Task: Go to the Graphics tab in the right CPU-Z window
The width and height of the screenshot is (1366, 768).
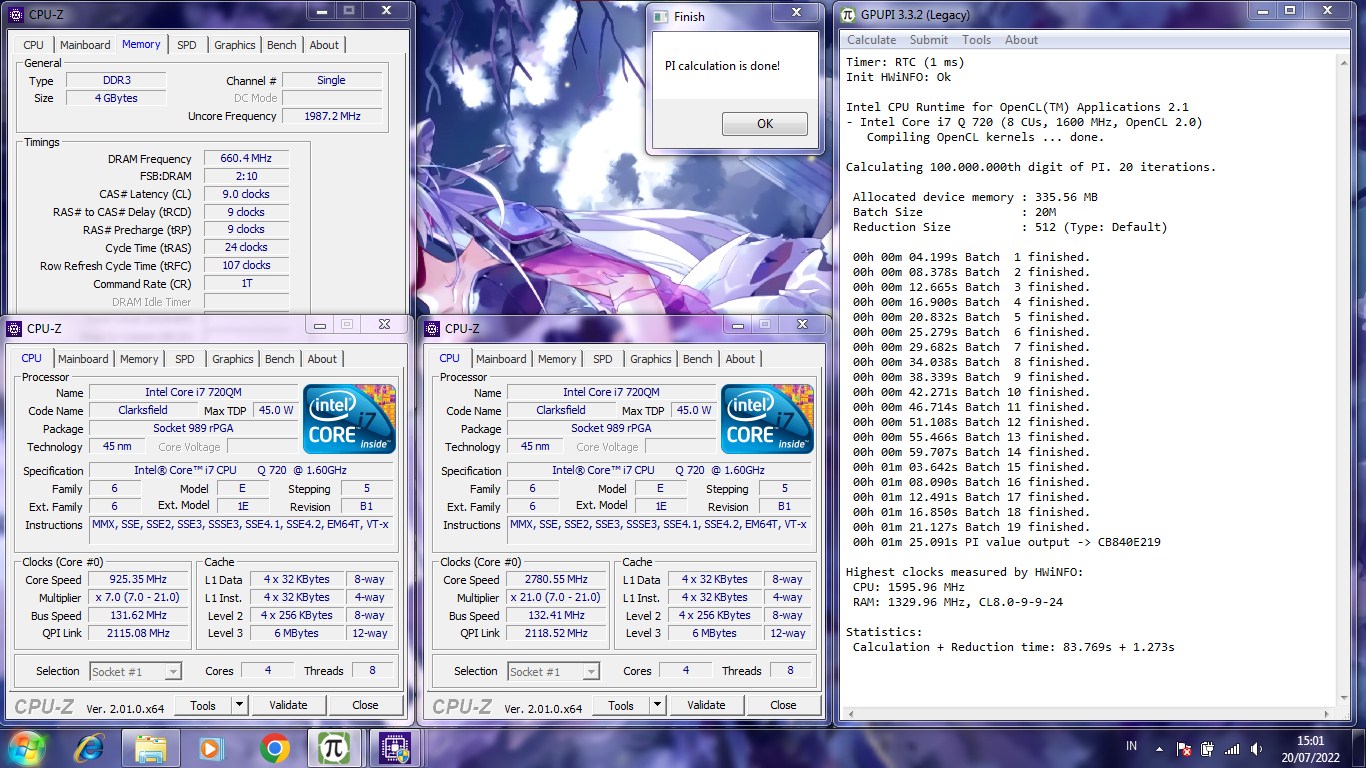Action: tap(651, 359)
